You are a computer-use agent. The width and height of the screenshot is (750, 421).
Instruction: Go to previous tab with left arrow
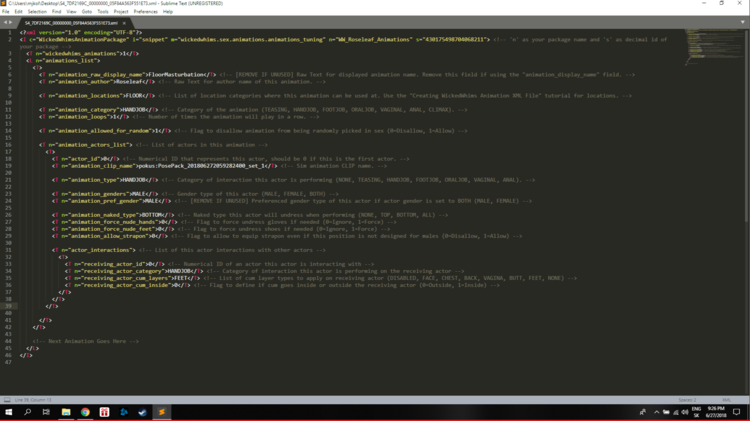pyautogui.click(x=5, y=22)
